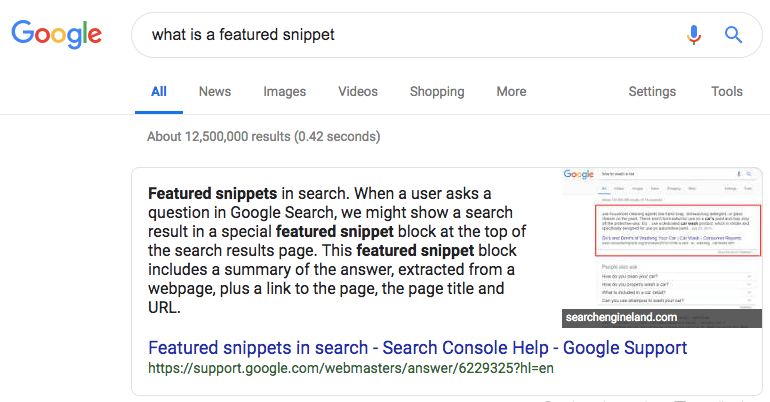Select the All results tab
This screenshot has width=770, height=402.
click(x=159, y=91)
